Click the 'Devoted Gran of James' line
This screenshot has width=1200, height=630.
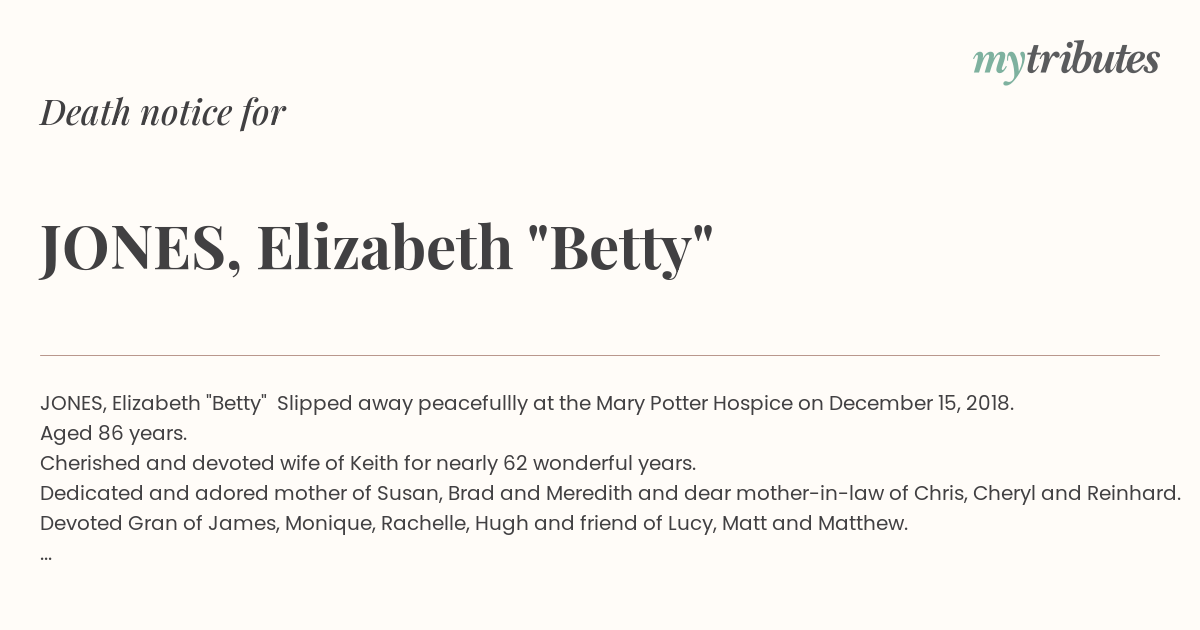(474, 523)
